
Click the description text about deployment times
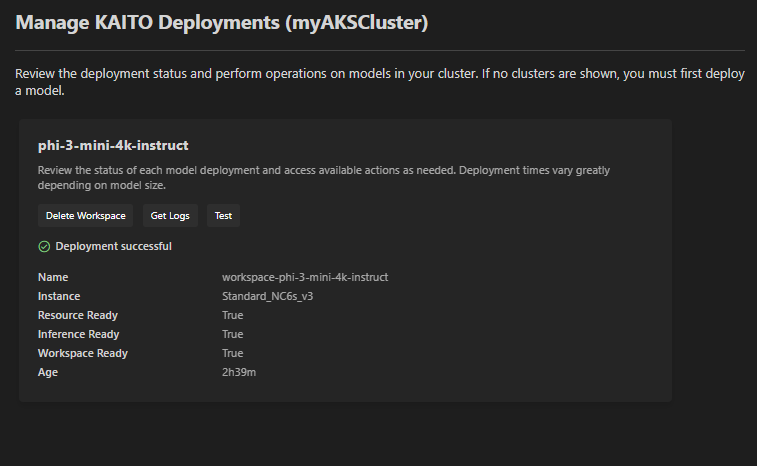324,178
